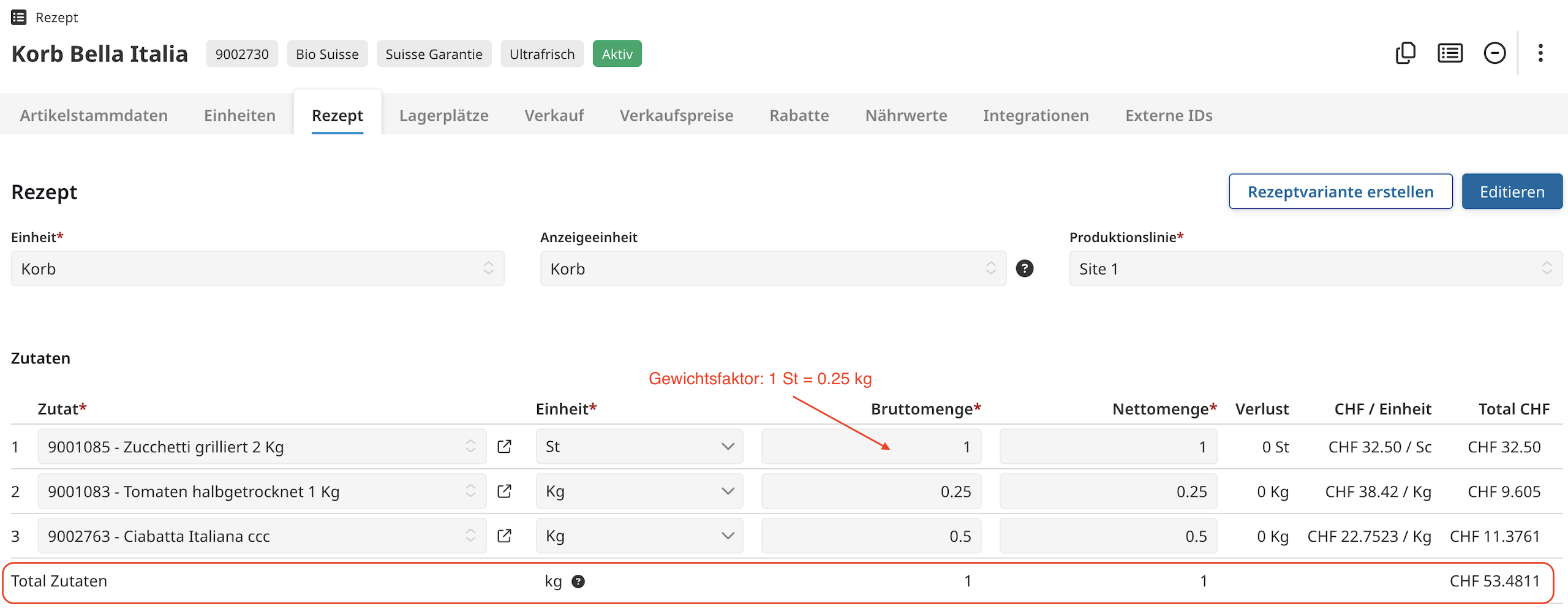Click Nettomenge field of Ciabatta row

(x=1108, y=536)
